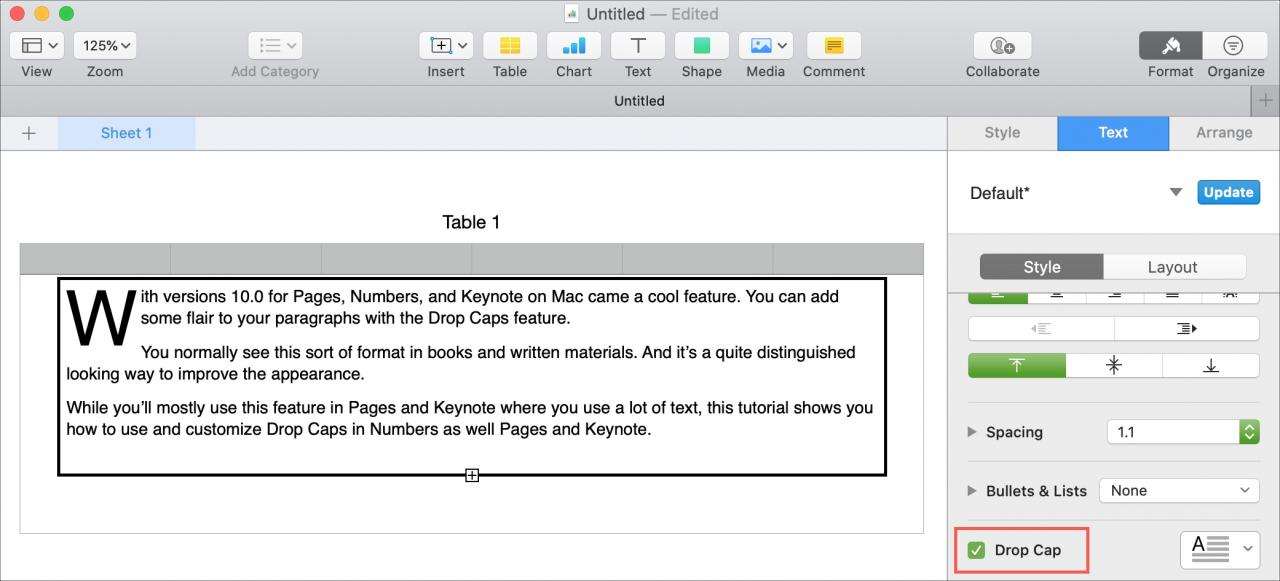Insert a Chart from the toolbar

pos(574,46)
